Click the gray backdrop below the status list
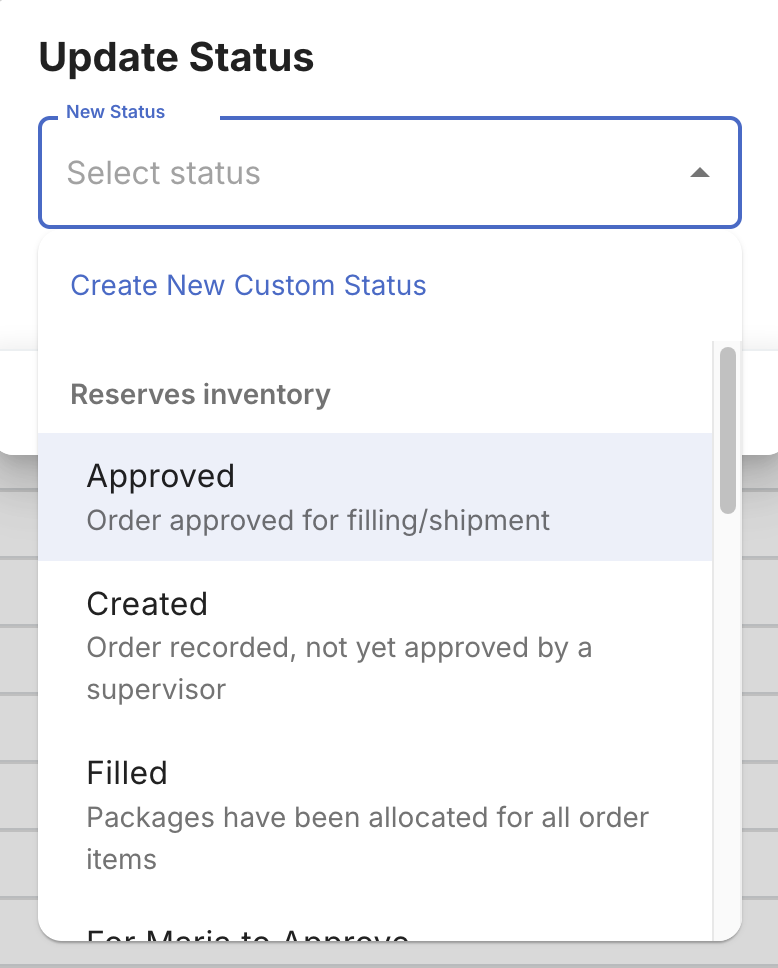Screen dimensions: 778x968 tap(389, 954)
